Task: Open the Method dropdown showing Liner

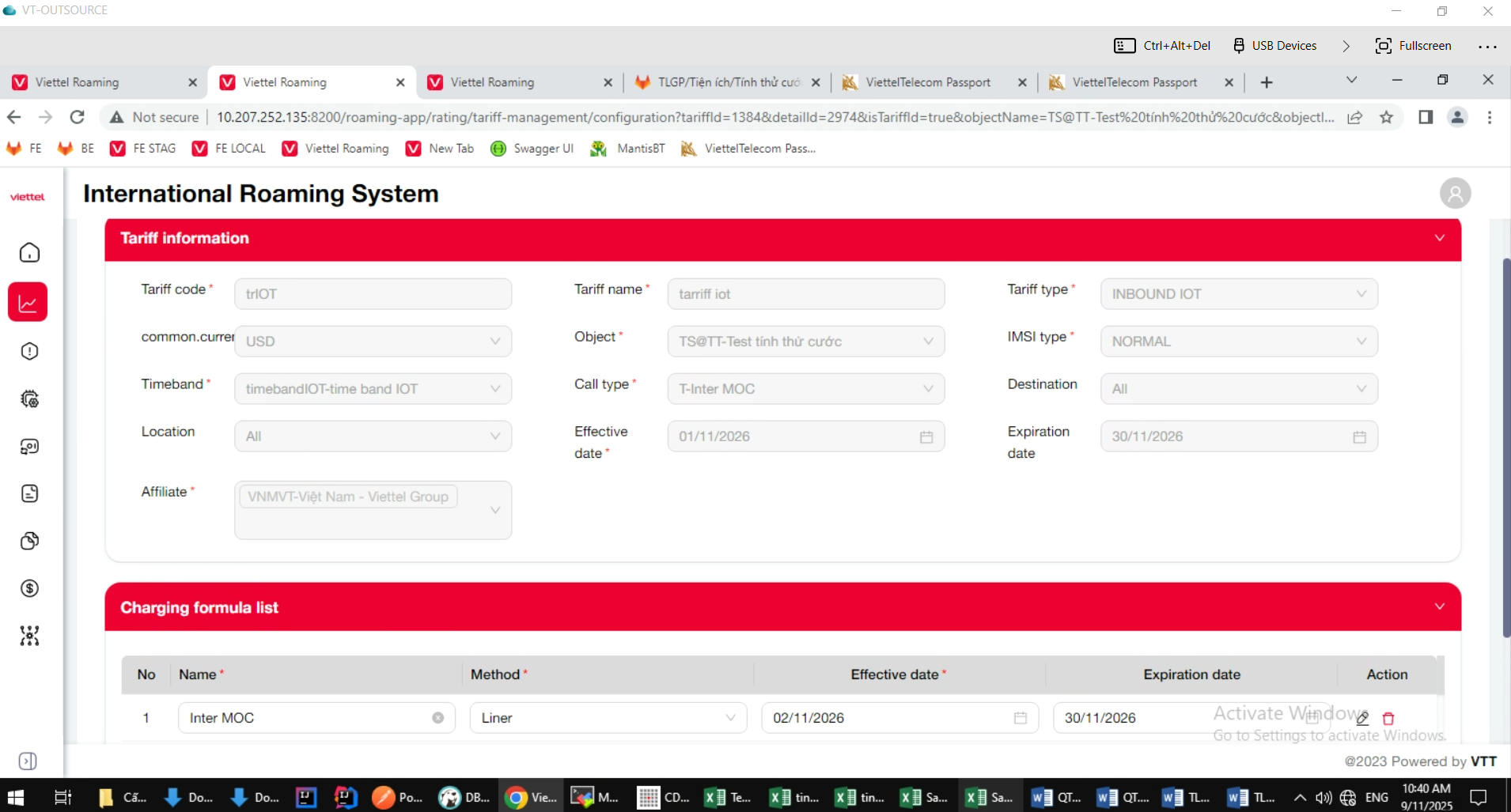Action: tap(608, 718)
